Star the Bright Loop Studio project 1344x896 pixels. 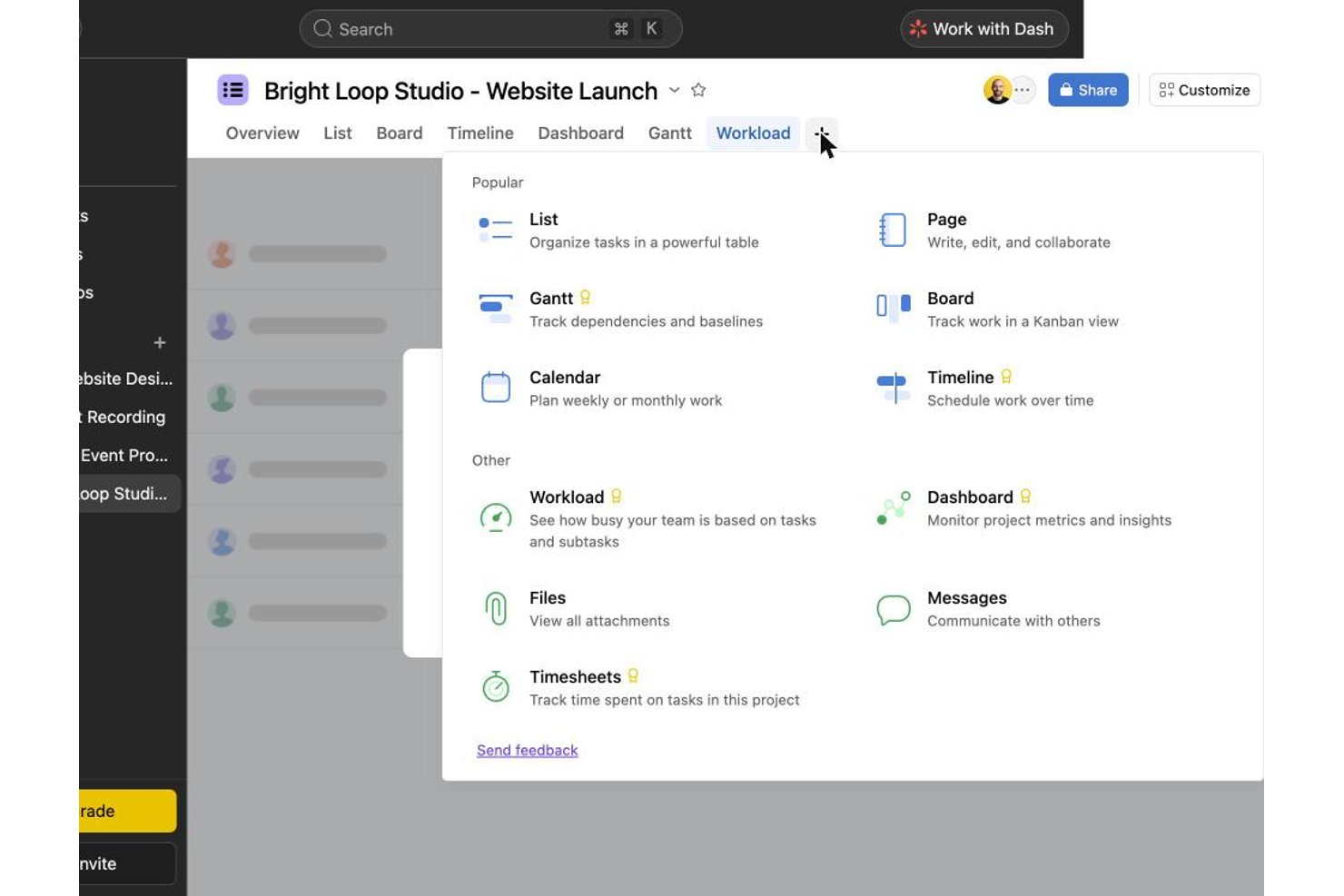pyautogui.click(x=698, y=90)
